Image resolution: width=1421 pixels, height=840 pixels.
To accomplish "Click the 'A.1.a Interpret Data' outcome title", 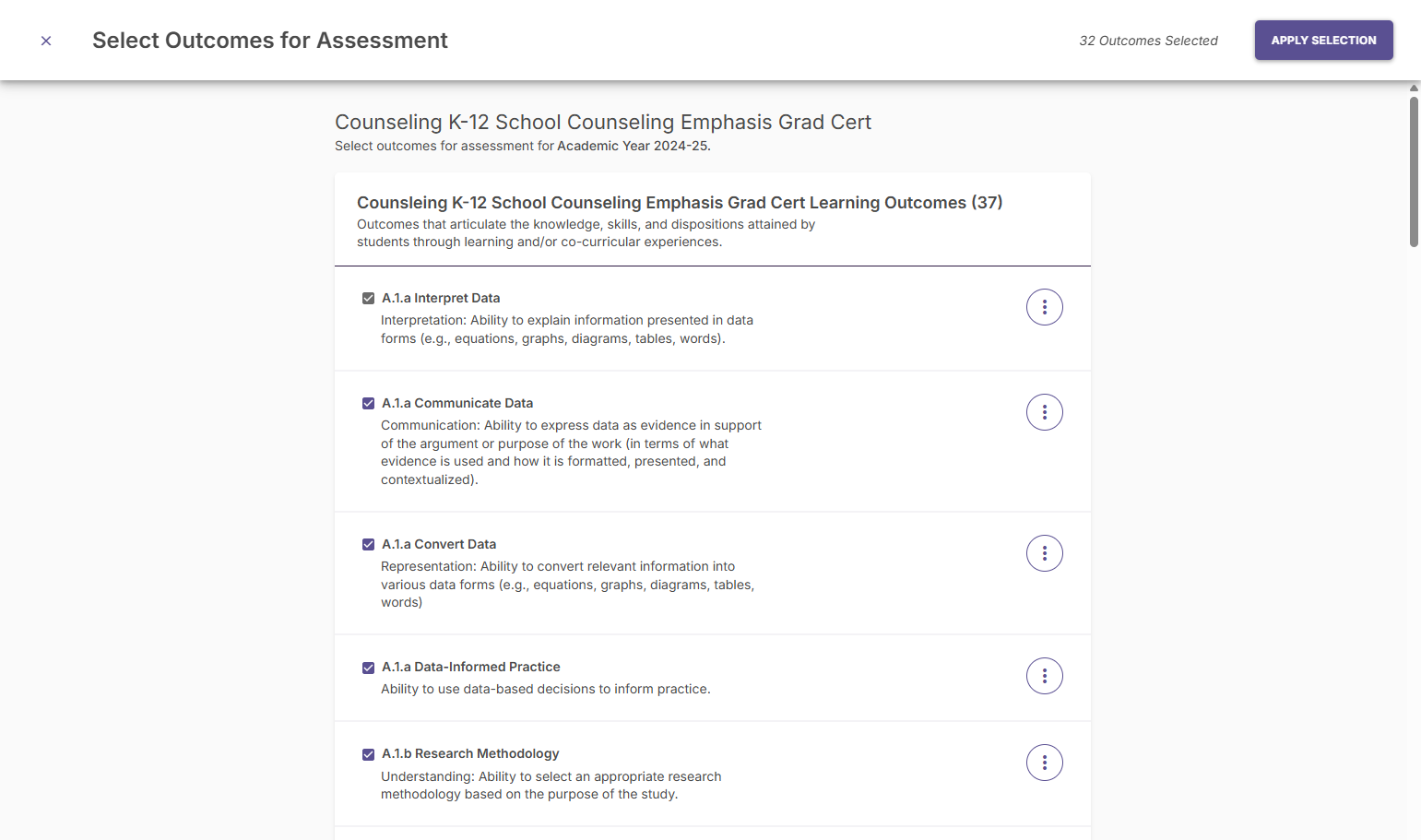I will pos(441,298).
